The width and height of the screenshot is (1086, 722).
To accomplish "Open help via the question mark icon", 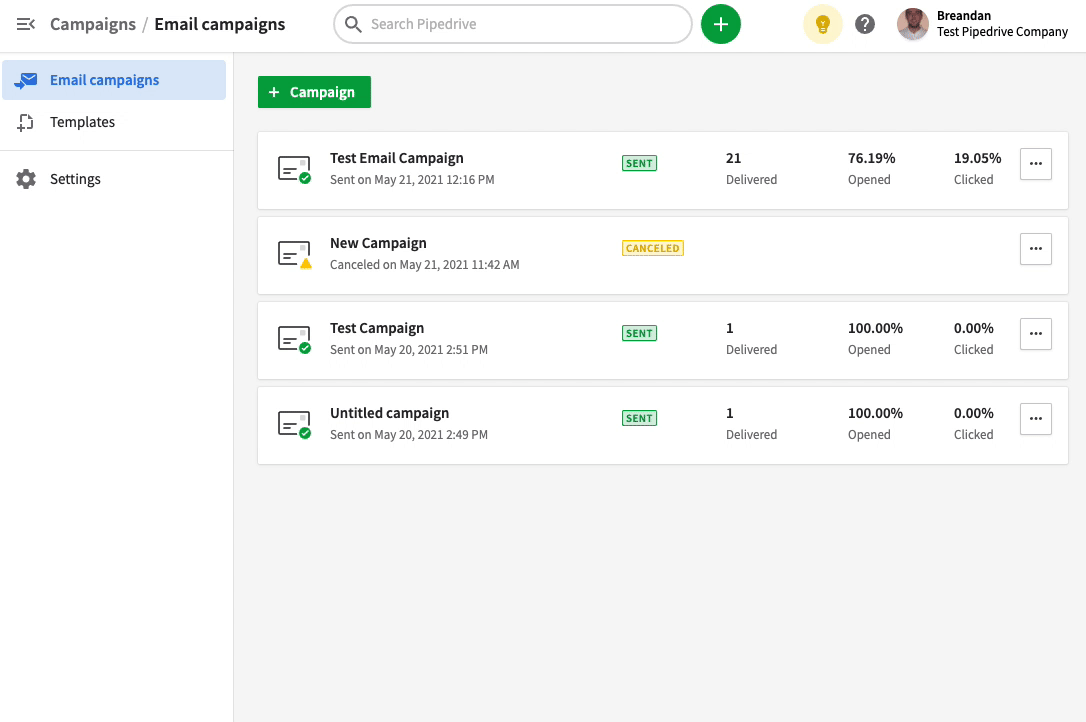I will click(x=865, y=23).
